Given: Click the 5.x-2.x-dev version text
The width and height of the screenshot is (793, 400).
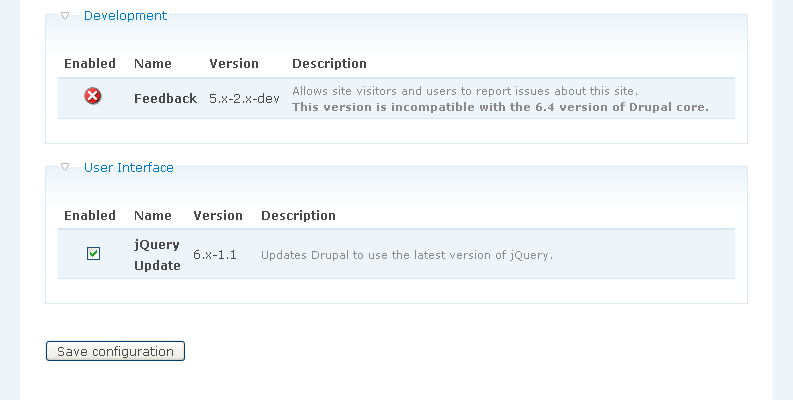Looking at the screenshot, I should [244, 99].
